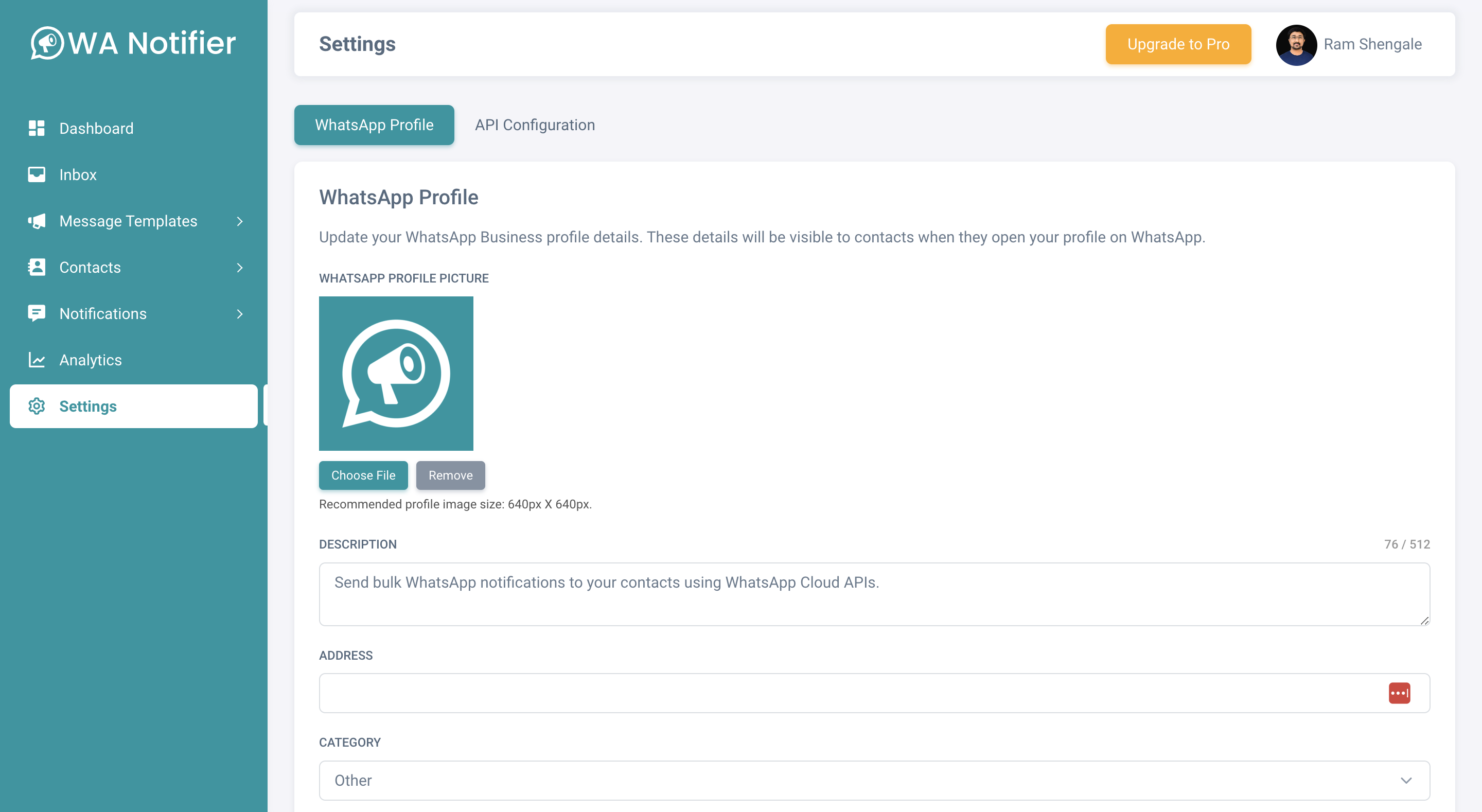The height and width of the screenshot is (812, 1482).
Task: Click the Description resize handle corner
Action: [x=1424, y=621]
